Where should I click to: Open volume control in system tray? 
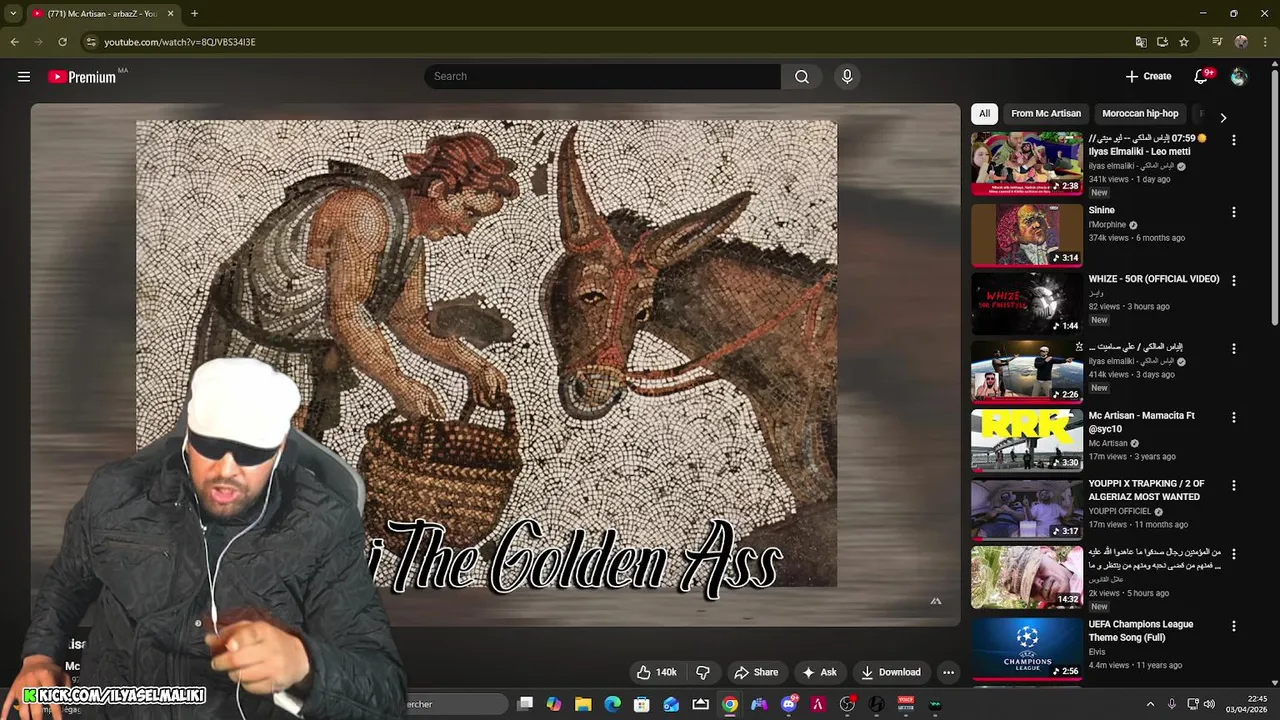(x=1209, y=704)
